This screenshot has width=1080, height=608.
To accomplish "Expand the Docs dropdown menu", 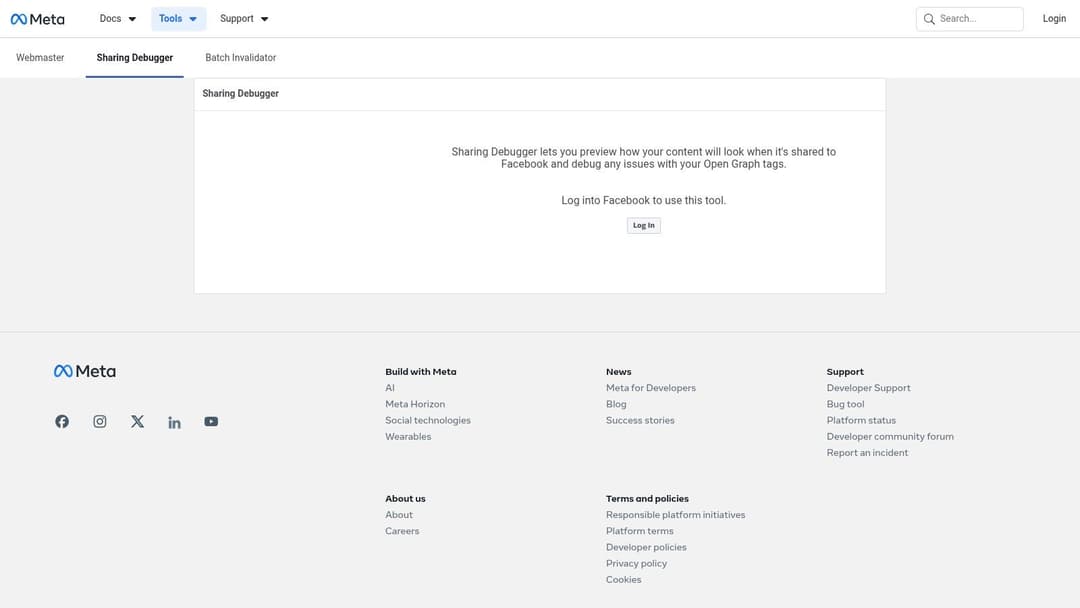I will (118, 19).
